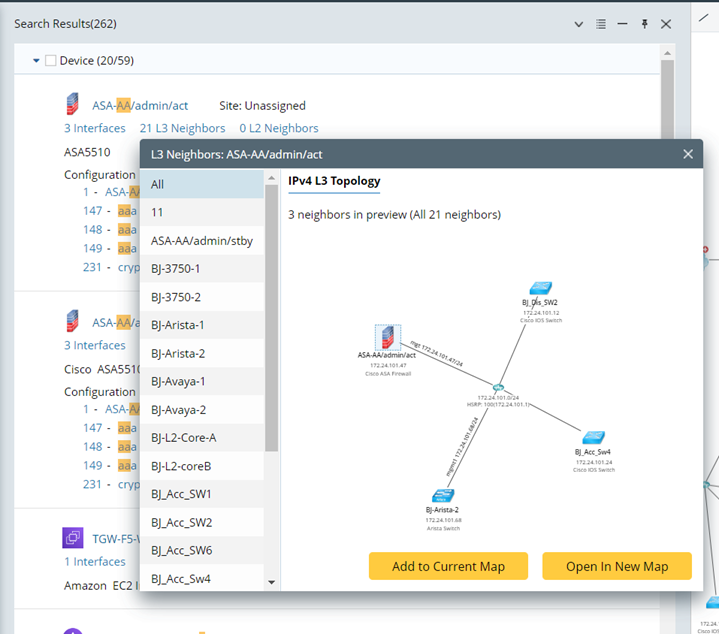Click Add to Current Map button
Viewport: 719px width, 634px height.
click(x=448, y=566)
